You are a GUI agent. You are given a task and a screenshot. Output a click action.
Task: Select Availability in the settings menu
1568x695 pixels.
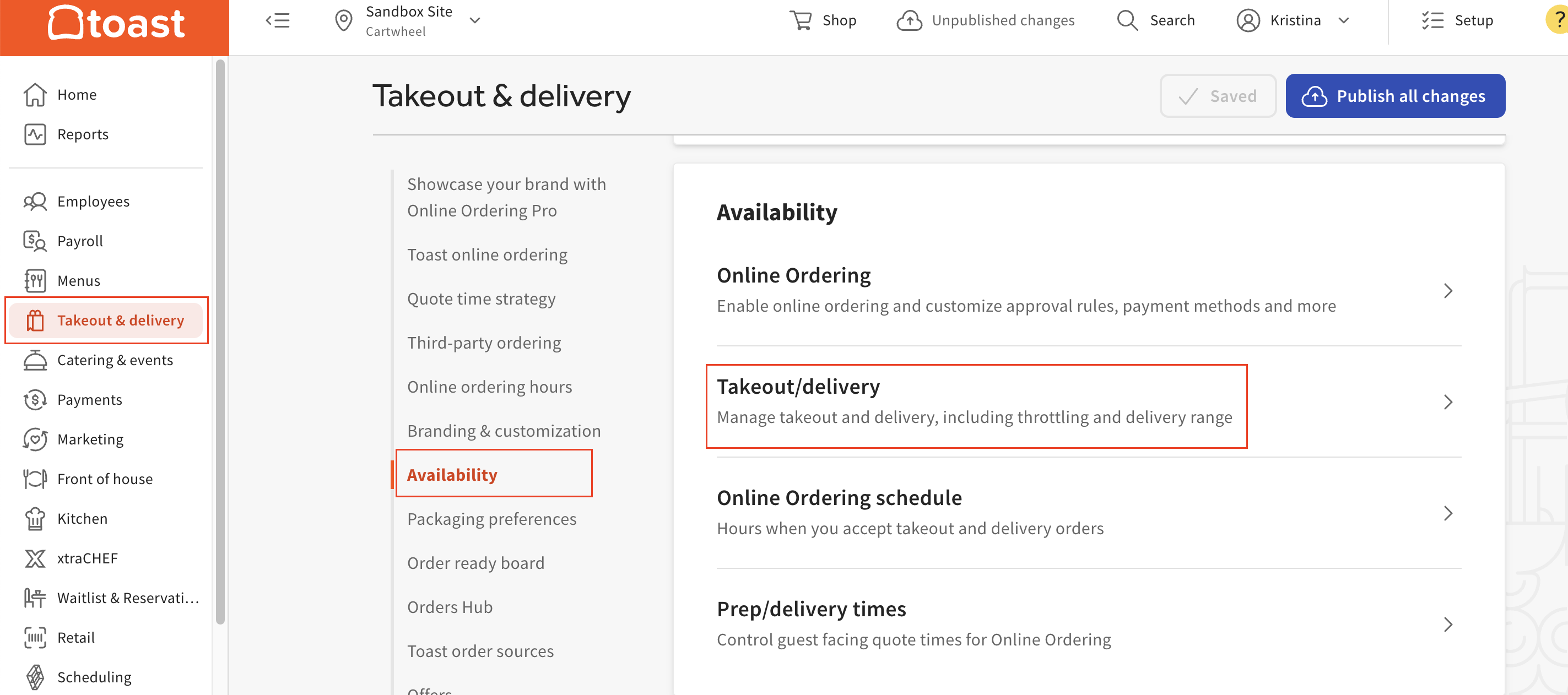tap(452, 475)
